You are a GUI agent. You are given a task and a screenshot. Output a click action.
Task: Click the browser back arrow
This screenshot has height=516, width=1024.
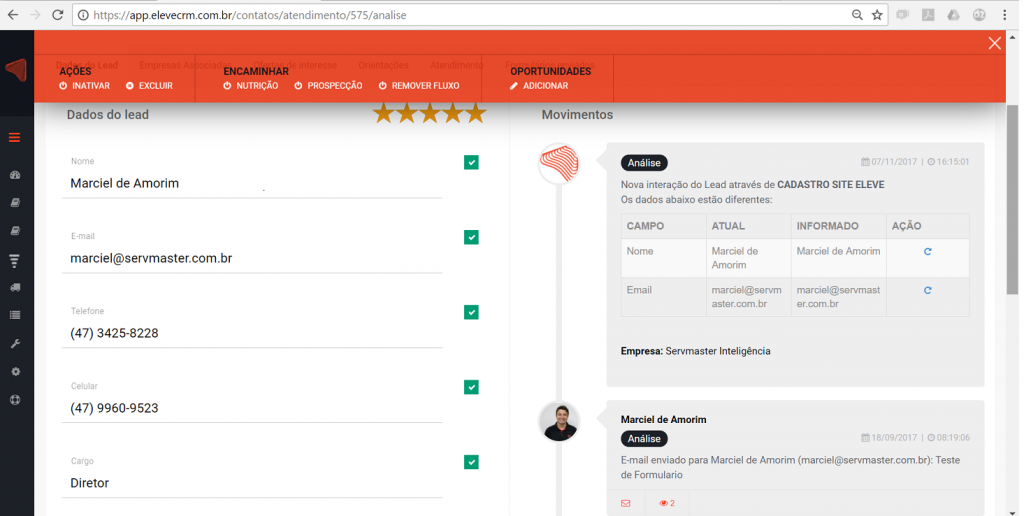[x=13, y=15]
